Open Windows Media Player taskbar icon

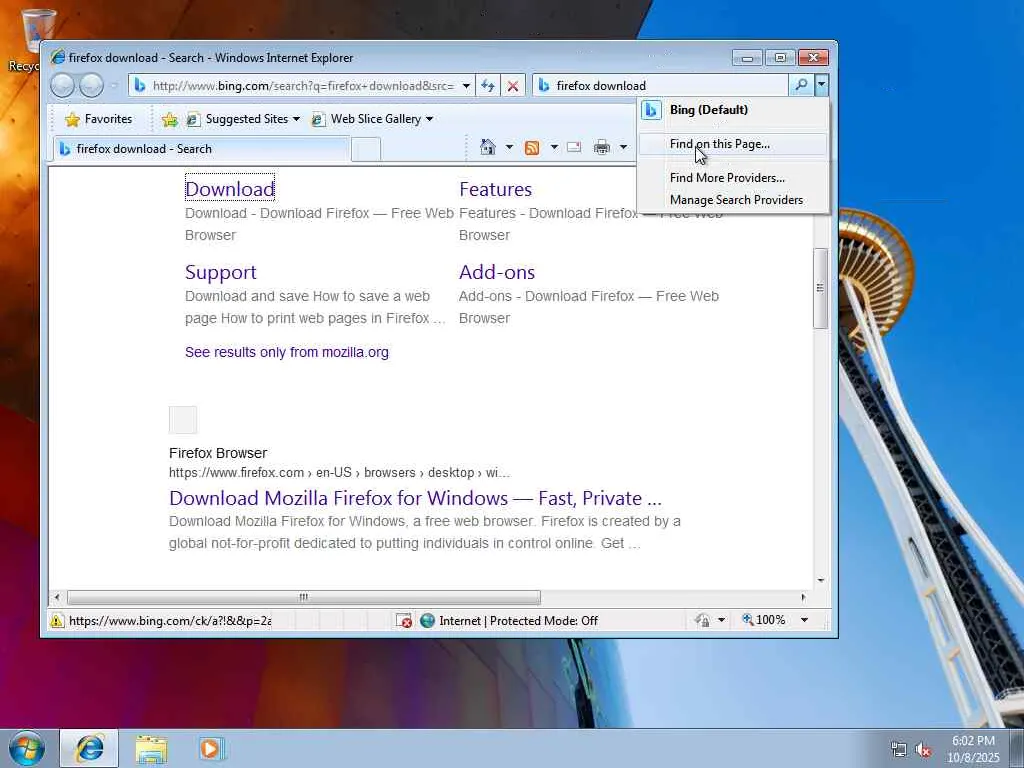coord(211,748)
